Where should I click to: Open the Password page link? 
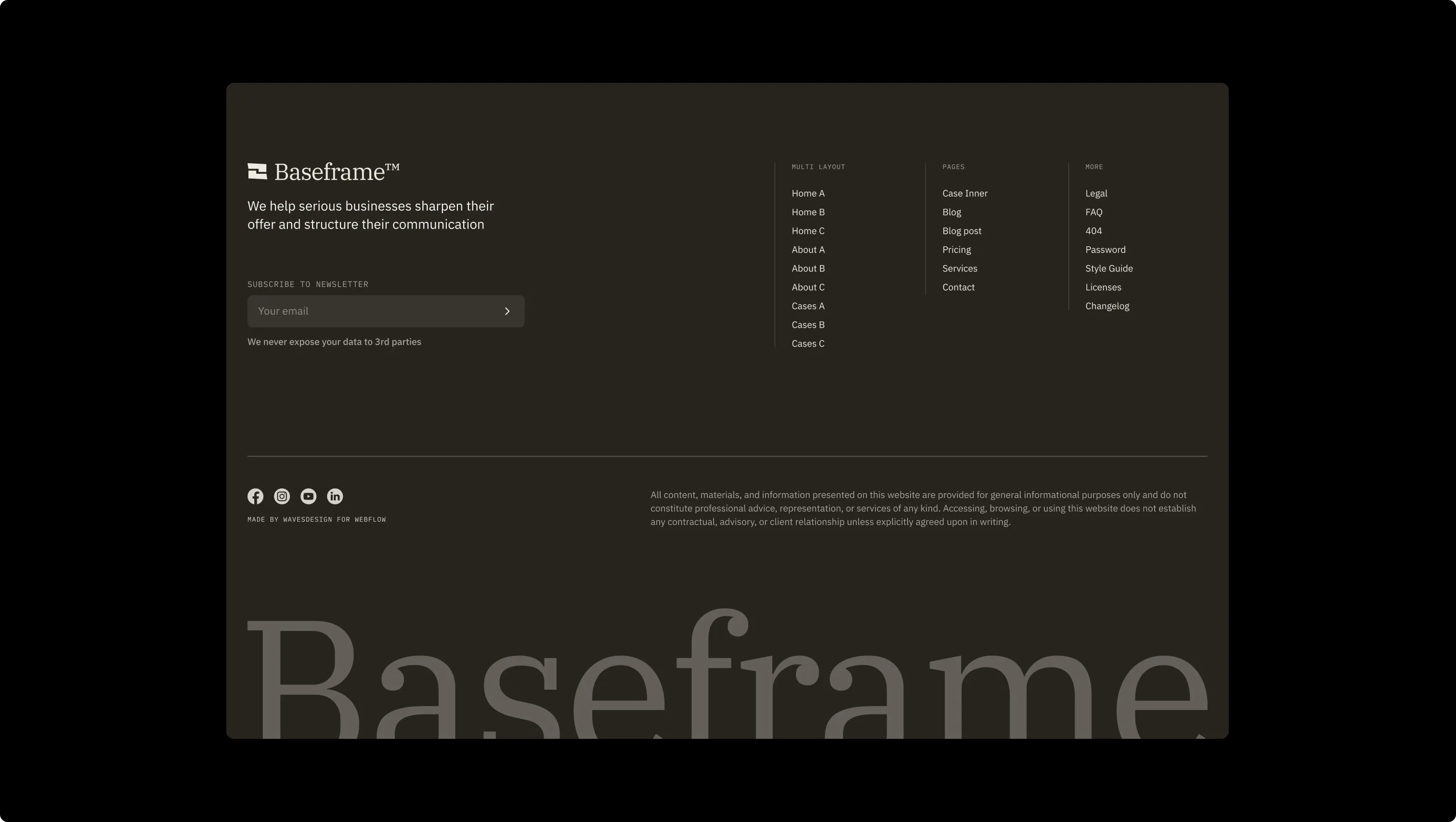[x=1105, y=250]
